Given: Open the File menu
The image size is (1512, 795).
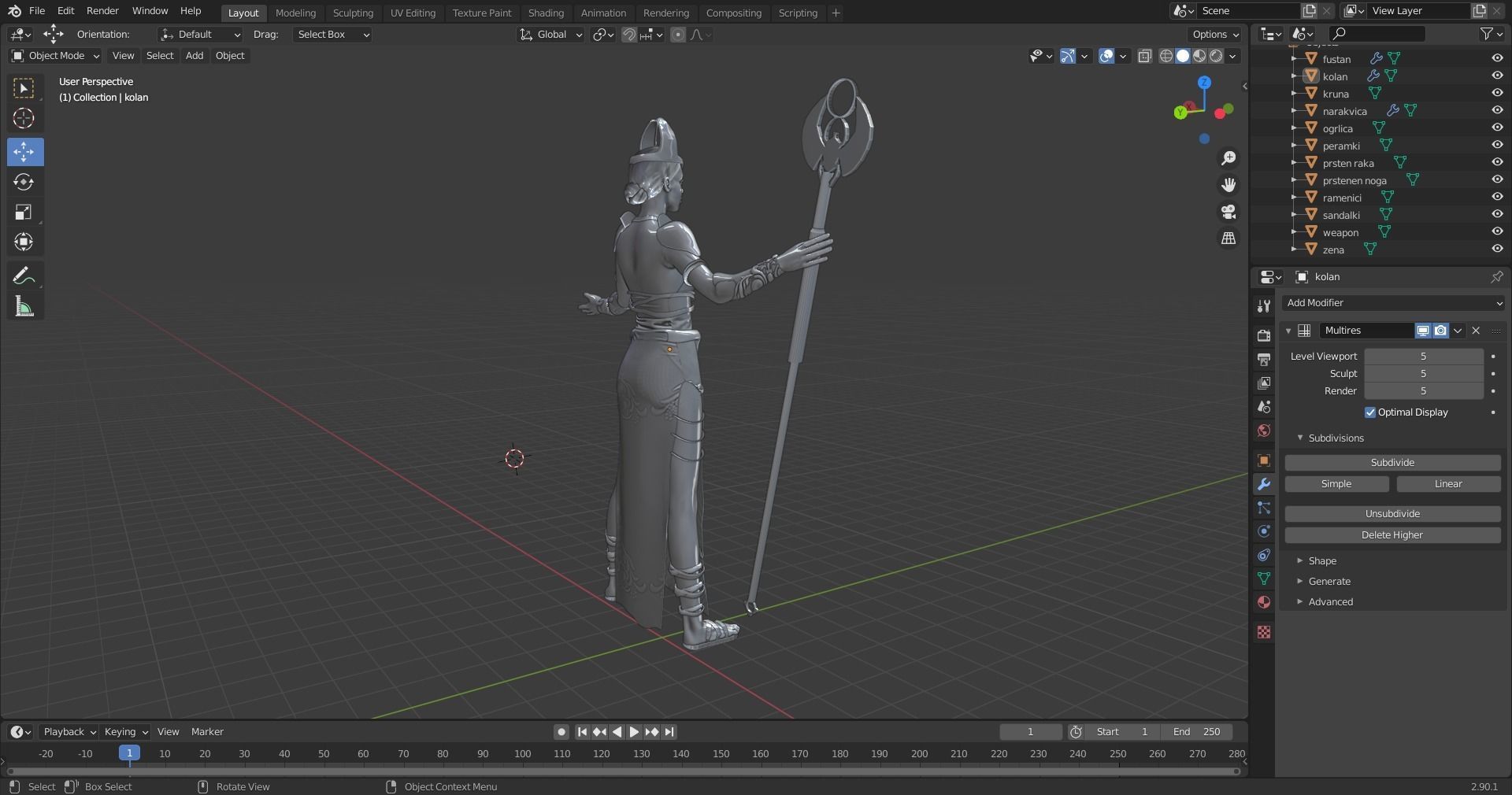Looking at the screenshot, I should tap(37, 11).
